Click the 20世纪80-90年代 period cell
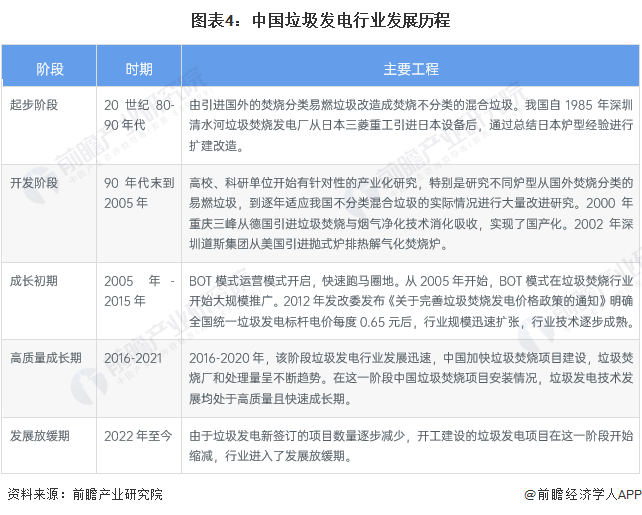Screen dimensions: 642x515 [x=139, y=114]
